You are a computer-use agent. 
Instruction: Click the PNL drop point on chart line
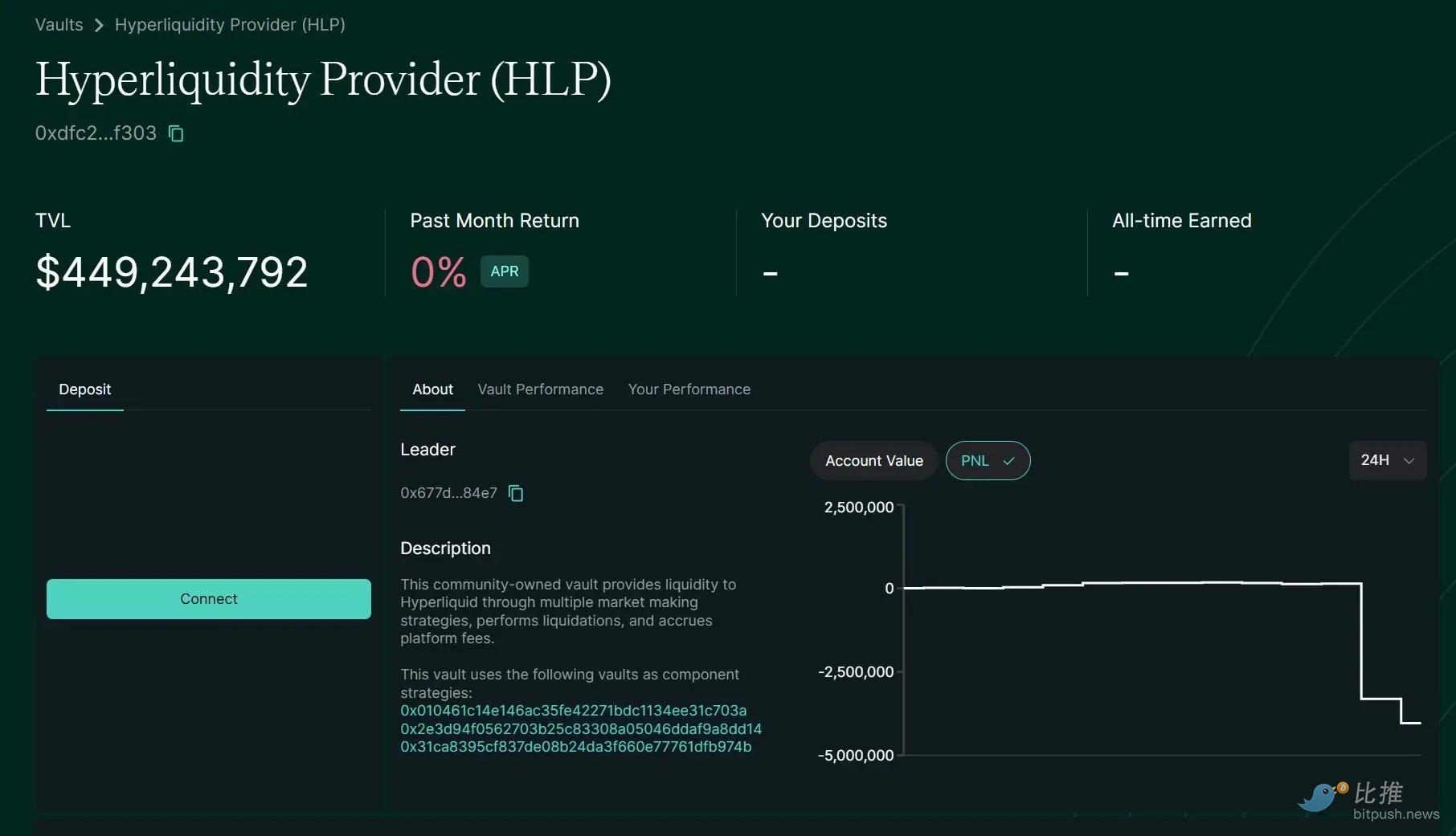tap(1361, 642)
